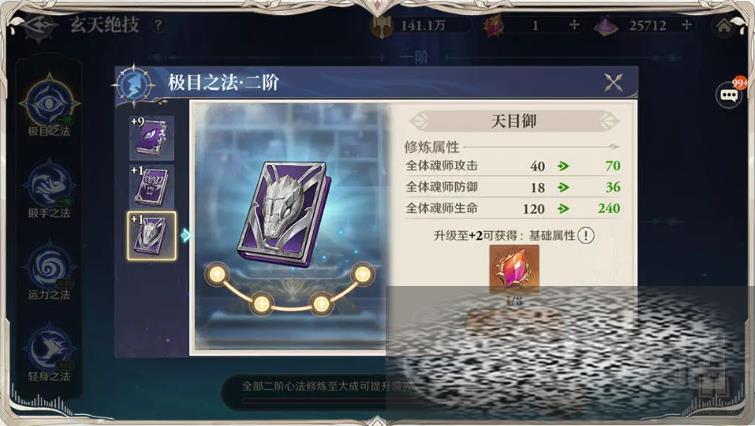755x426 pixels.
Task: Close the 极目之法·二阶 dialog
Action: (x=613, y=83)
